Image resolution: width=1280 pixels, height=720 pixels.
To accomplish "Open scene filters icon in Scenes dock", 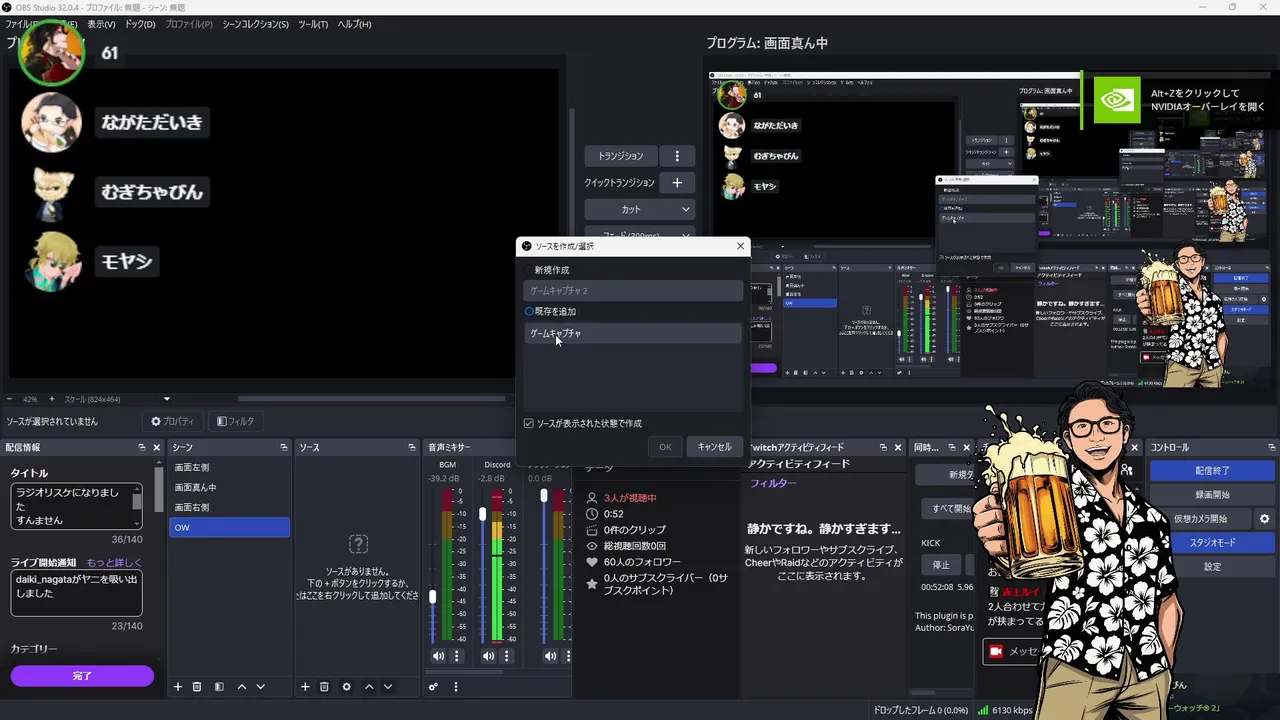I will 219,687.
